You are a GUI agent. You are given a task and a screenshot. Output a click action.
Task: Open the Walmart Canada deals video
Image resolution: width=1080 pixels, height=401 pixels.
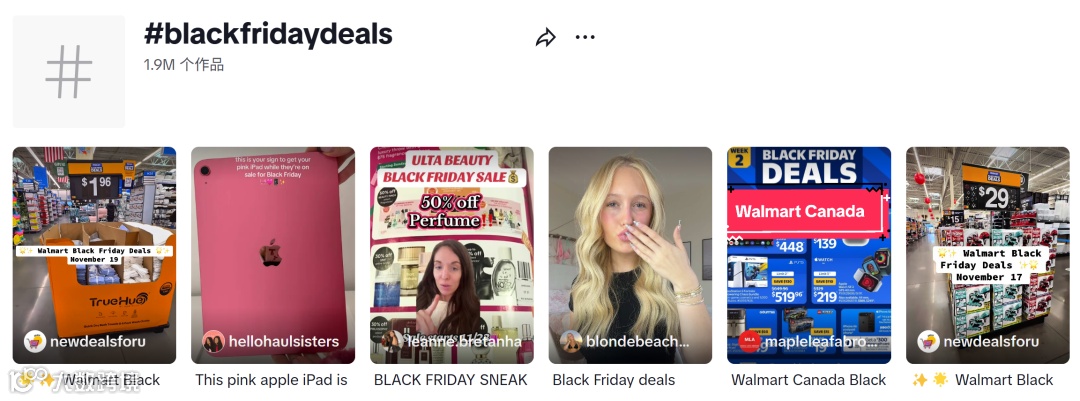pyautogui.click(x=809, y=255)
